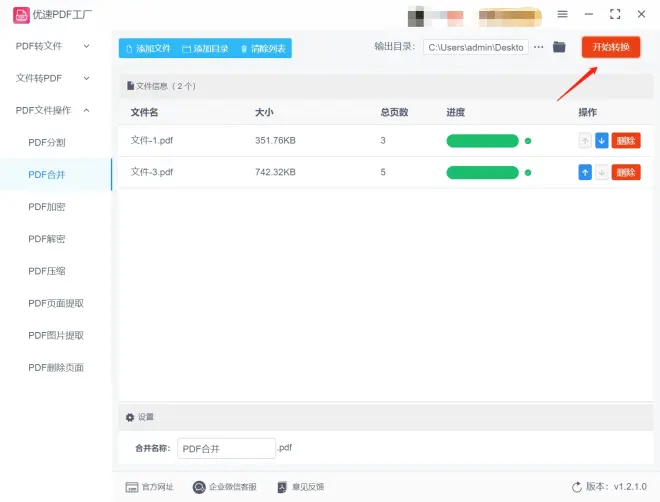Click the 清除列表 button

tap(263, 48)
